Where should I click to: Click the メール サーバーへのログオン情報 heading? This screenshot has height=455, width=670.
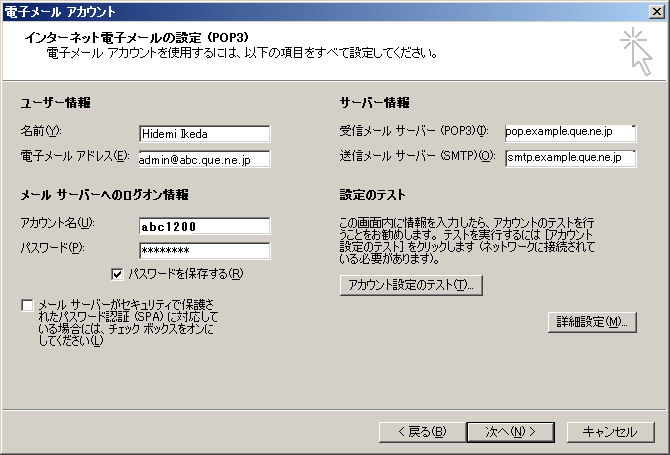coord(105,195)
